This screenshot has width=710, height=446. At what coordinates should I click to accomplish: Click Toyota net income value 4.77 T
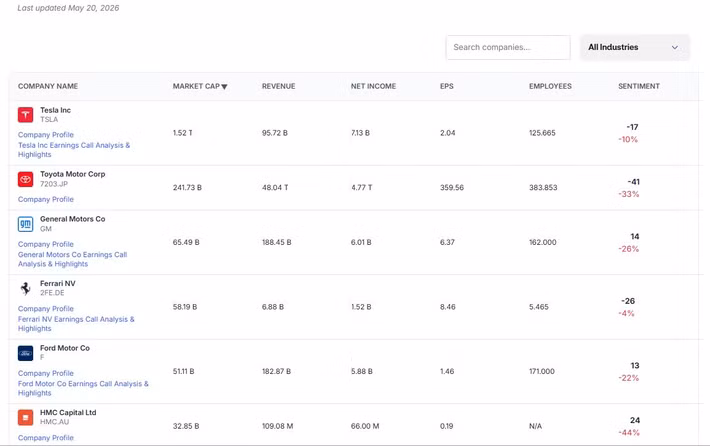[361, 187]
